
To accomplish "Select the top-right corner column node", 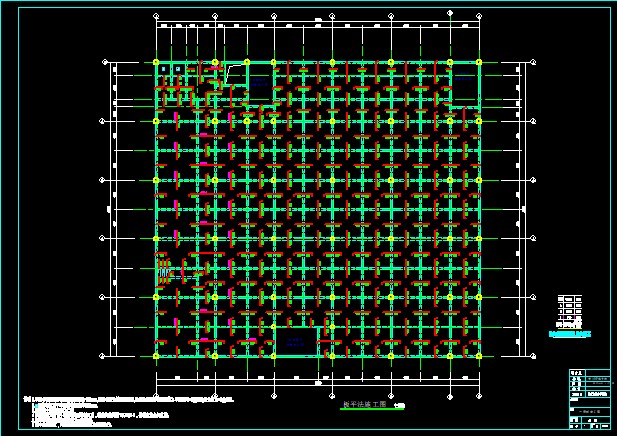I will pos(479,63).
